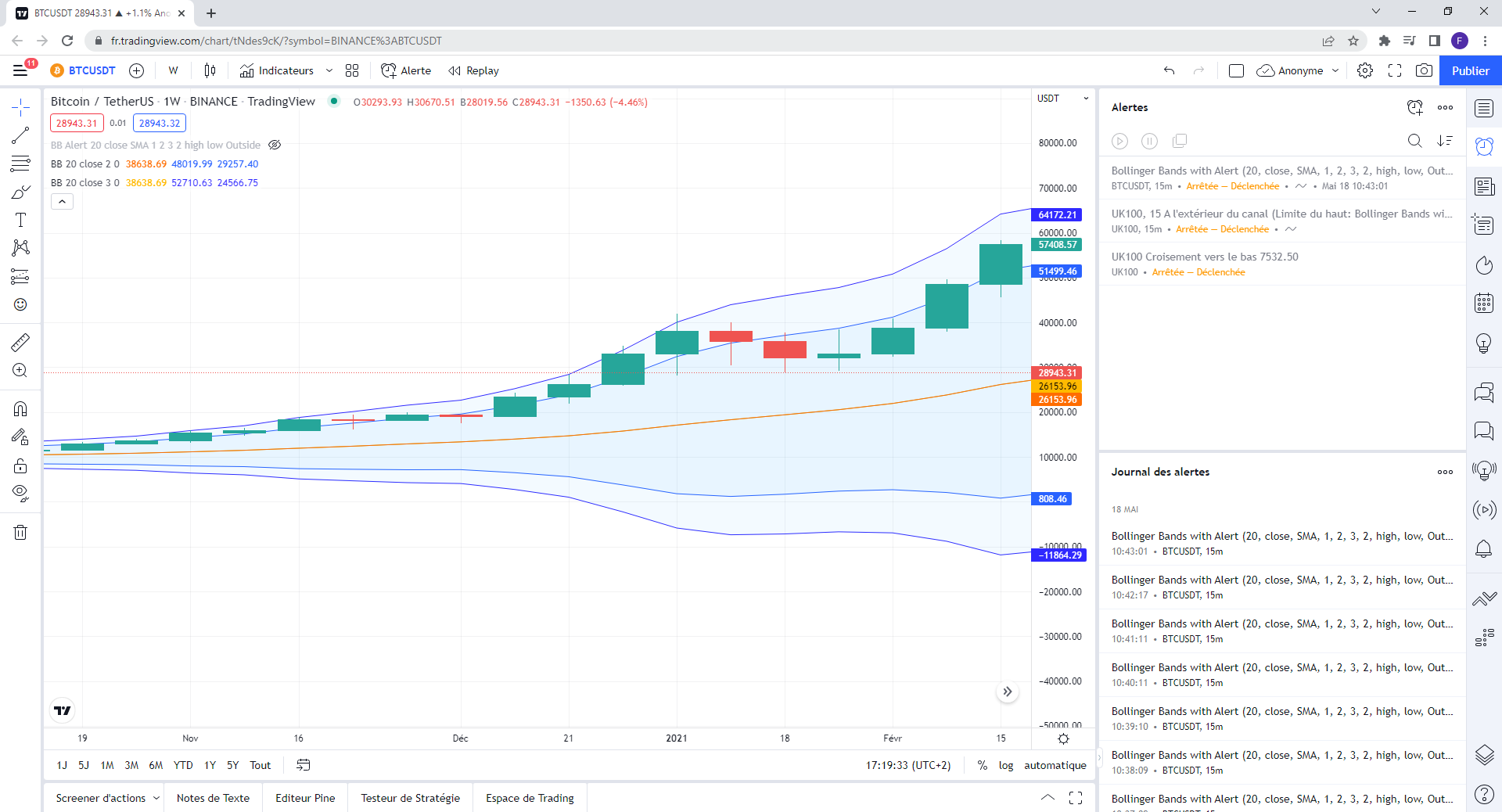This screenshot has width=1502, height=812.
Task: Toggle automatique scale mode
Action: click(1055, 765)
